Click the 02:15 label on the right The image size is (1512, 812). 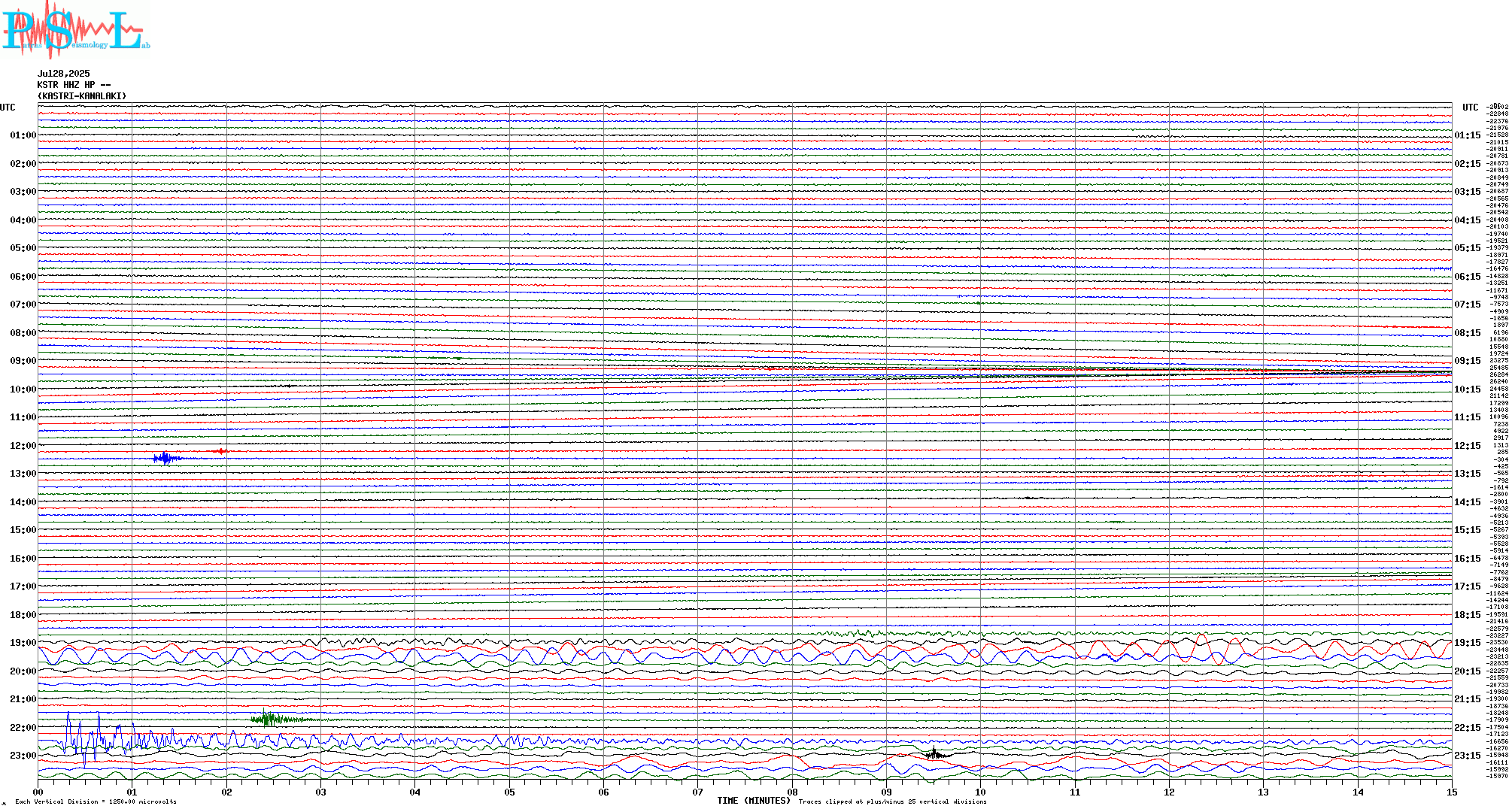(x=1468, y=164)
